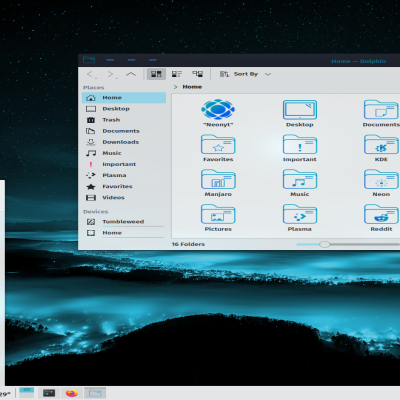Open the Tumbleweed device
This screenshot has width=400, height=400.
tap(124, 222)
